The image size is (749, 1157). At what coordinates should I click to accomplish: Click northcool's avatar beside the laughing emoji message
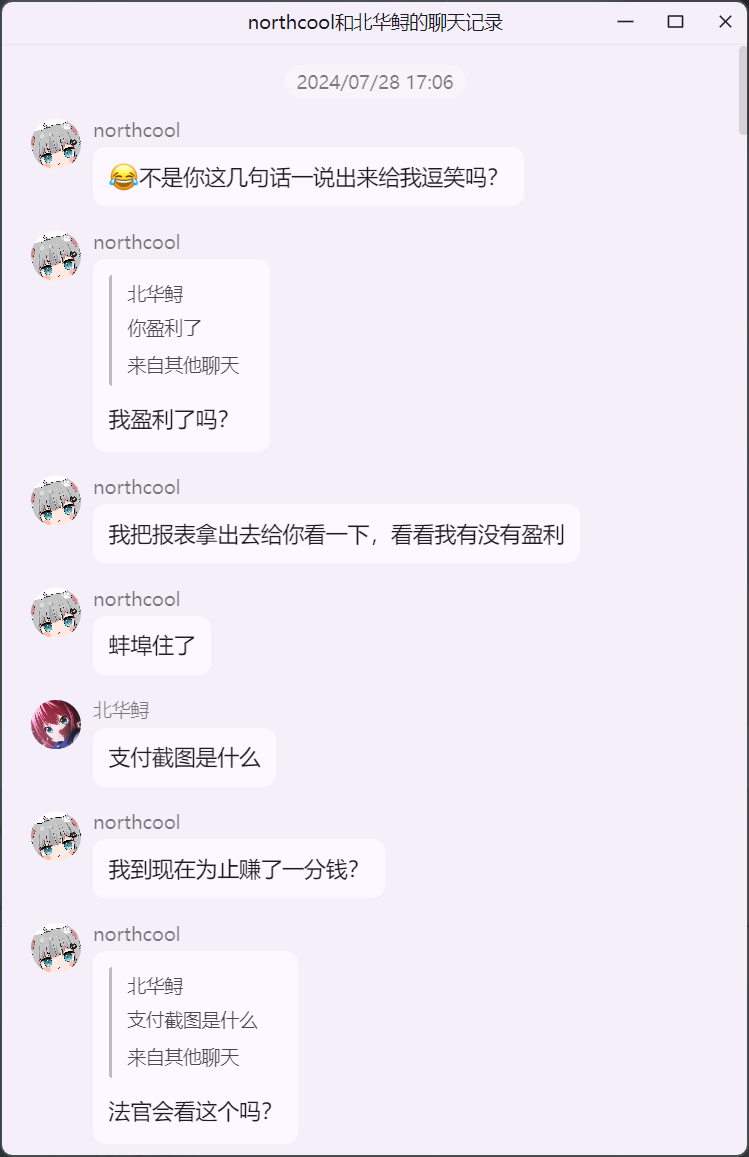click(x=56, y=144)
